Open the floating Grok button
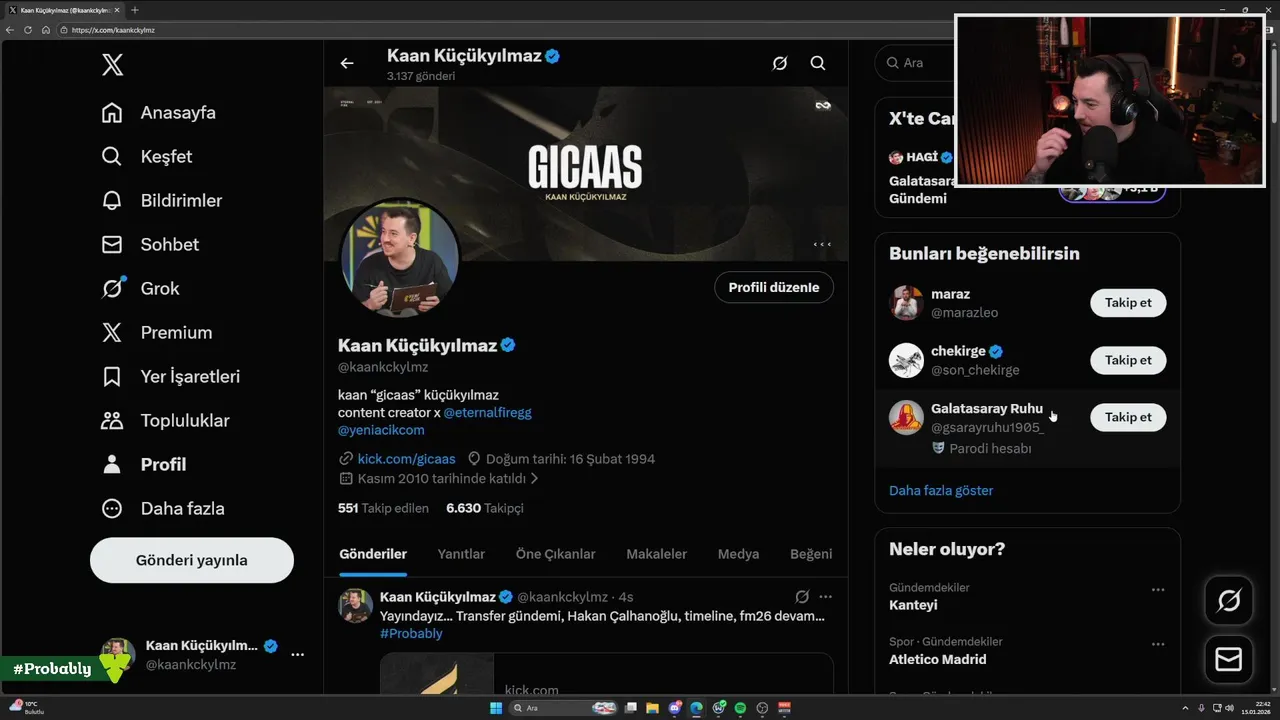 click(x=1229, y=601)
